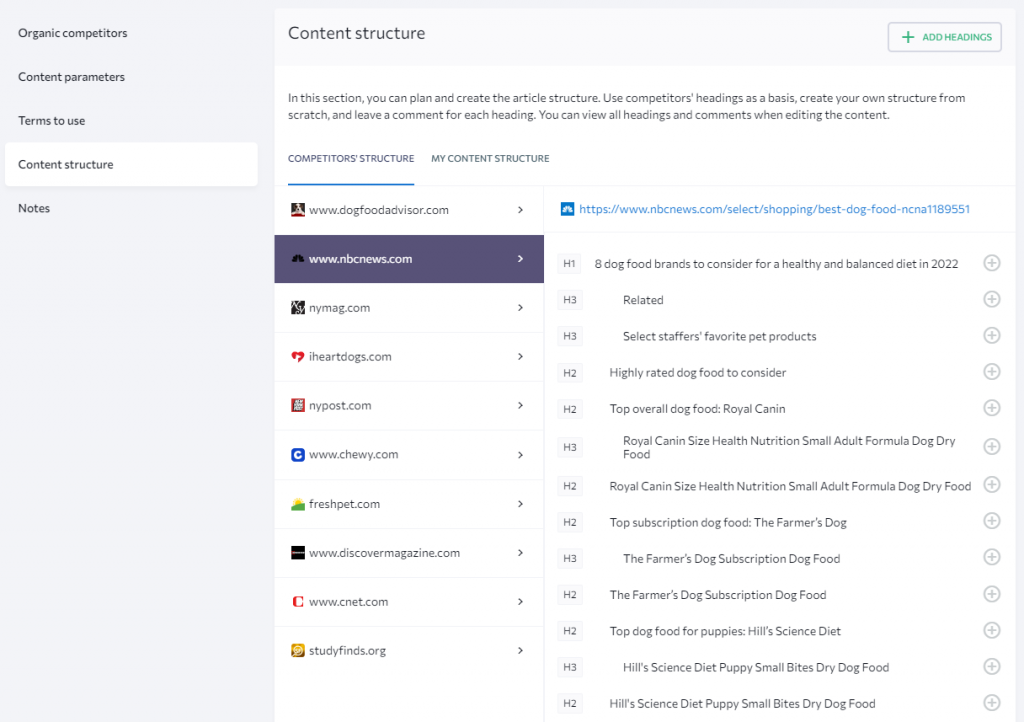Add the Select staffers' favorite pet products heading
Screen dimensions: 1024x722
coord(991,336)
